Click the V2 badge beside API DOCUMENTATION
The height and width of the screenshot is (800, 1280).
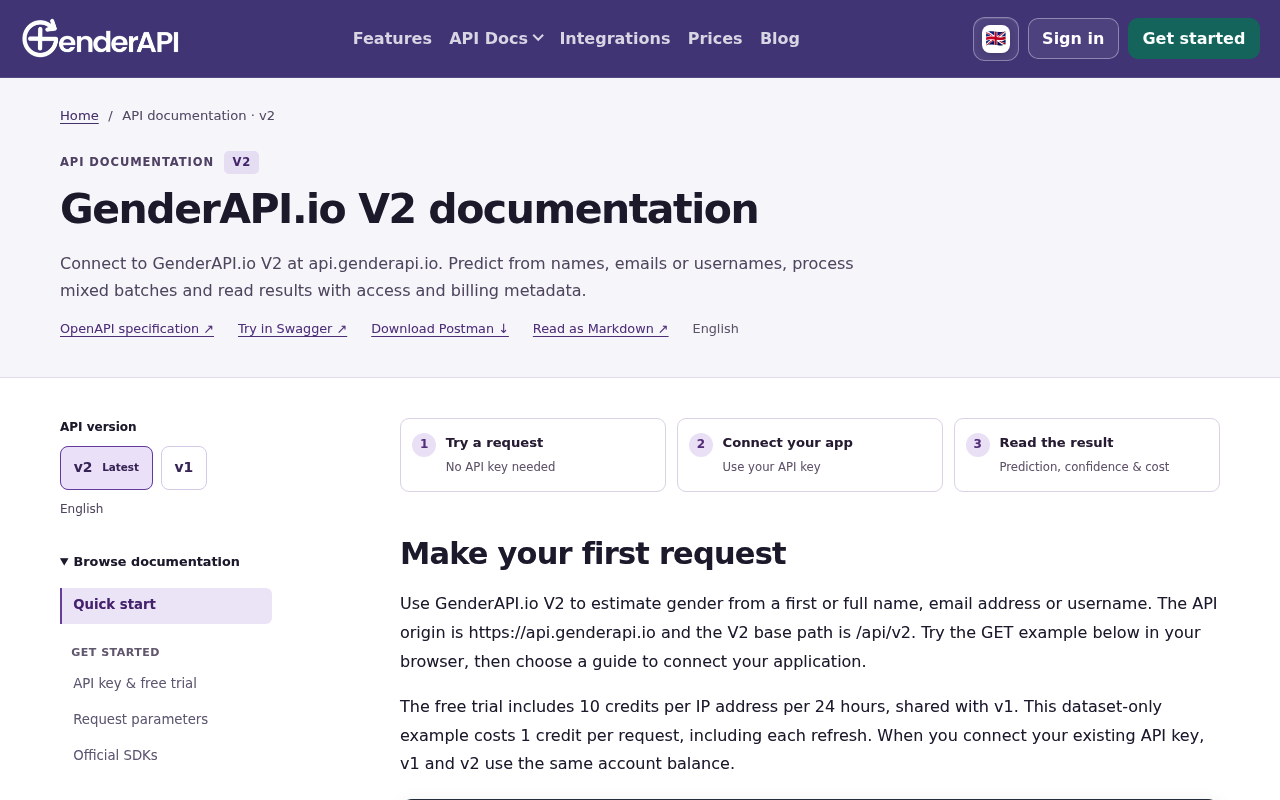click(x=241, y=162)
